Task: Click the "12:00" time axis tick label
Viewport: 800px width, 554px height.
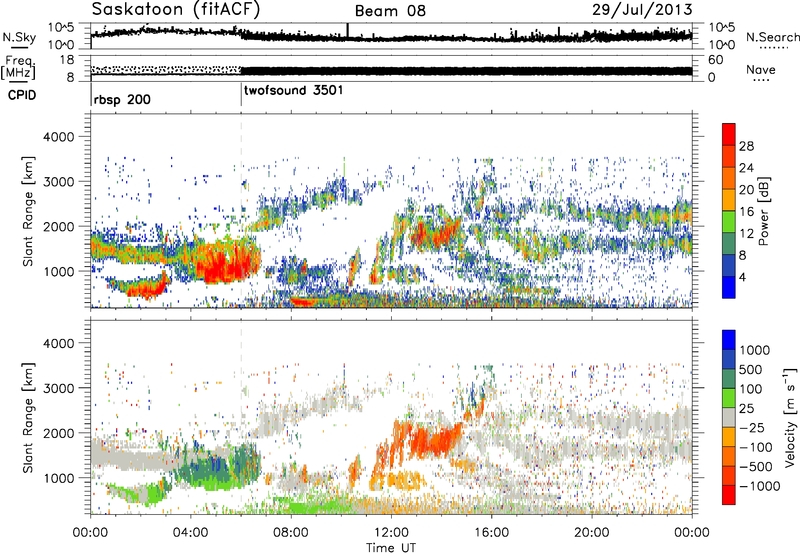Action: (391, 533)
